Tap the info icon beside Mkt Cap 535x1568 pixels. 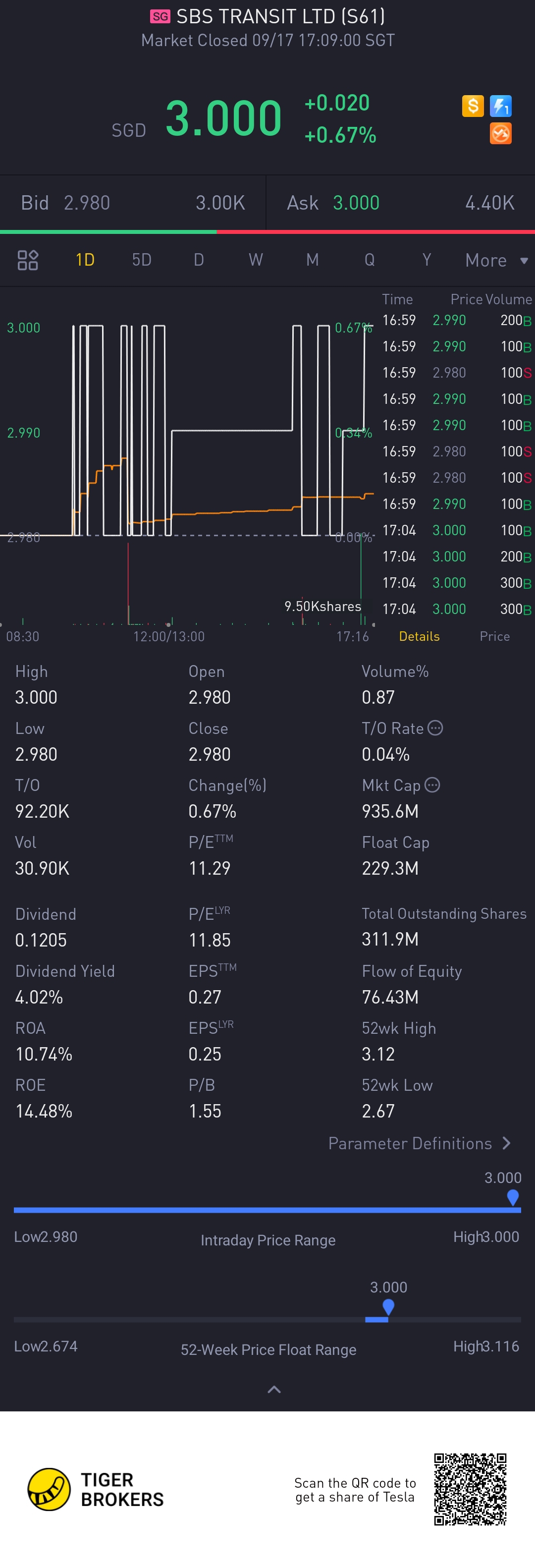point(432,785)
